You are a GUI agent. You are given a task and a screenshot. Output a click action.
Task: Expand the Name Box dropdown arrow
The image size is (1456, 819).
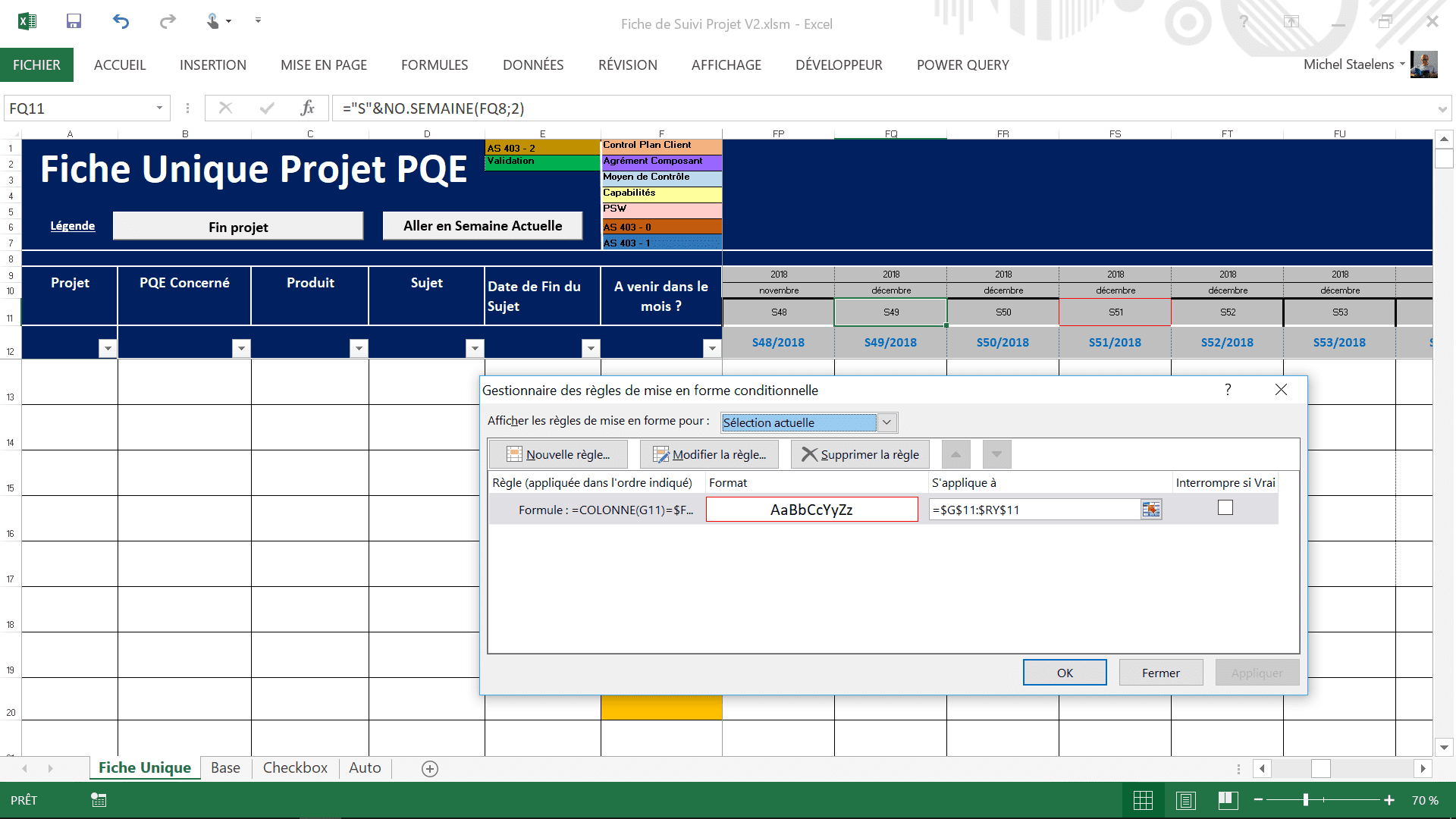click(x=159, y=108)
